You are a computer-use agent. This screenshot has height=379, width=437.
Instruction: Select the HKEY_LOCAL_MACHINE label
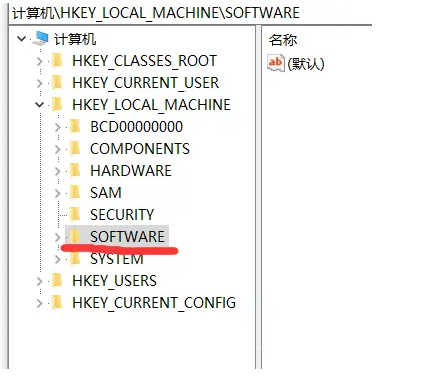coord(151,105)
